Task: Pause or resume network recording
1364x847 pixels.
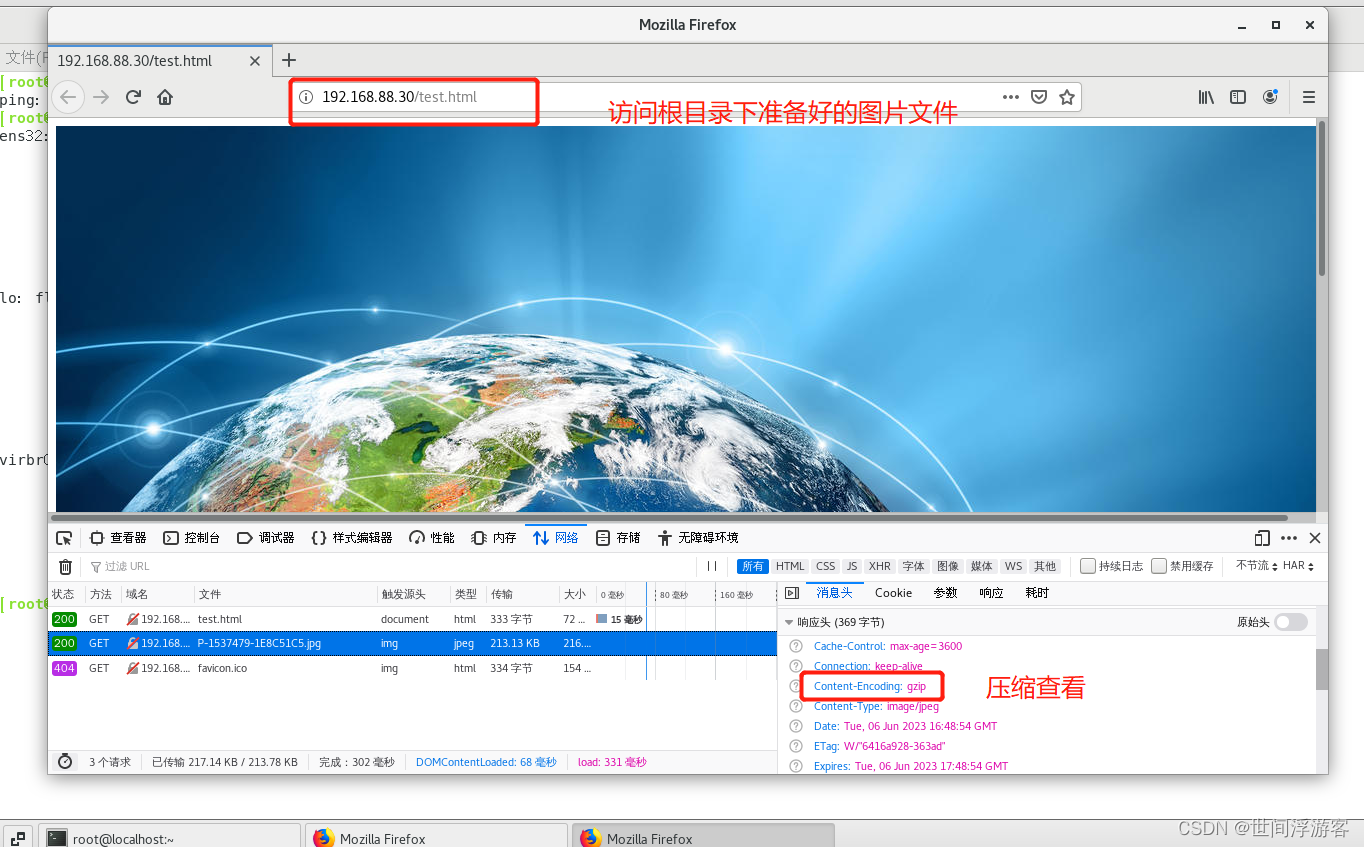Action: click(712, 566)
